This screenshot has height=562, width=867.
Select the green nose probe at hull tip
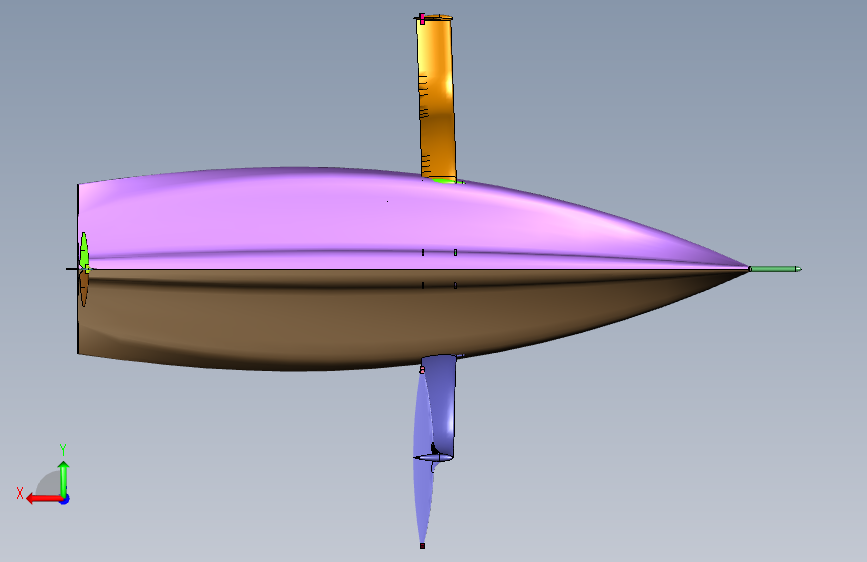775,269
